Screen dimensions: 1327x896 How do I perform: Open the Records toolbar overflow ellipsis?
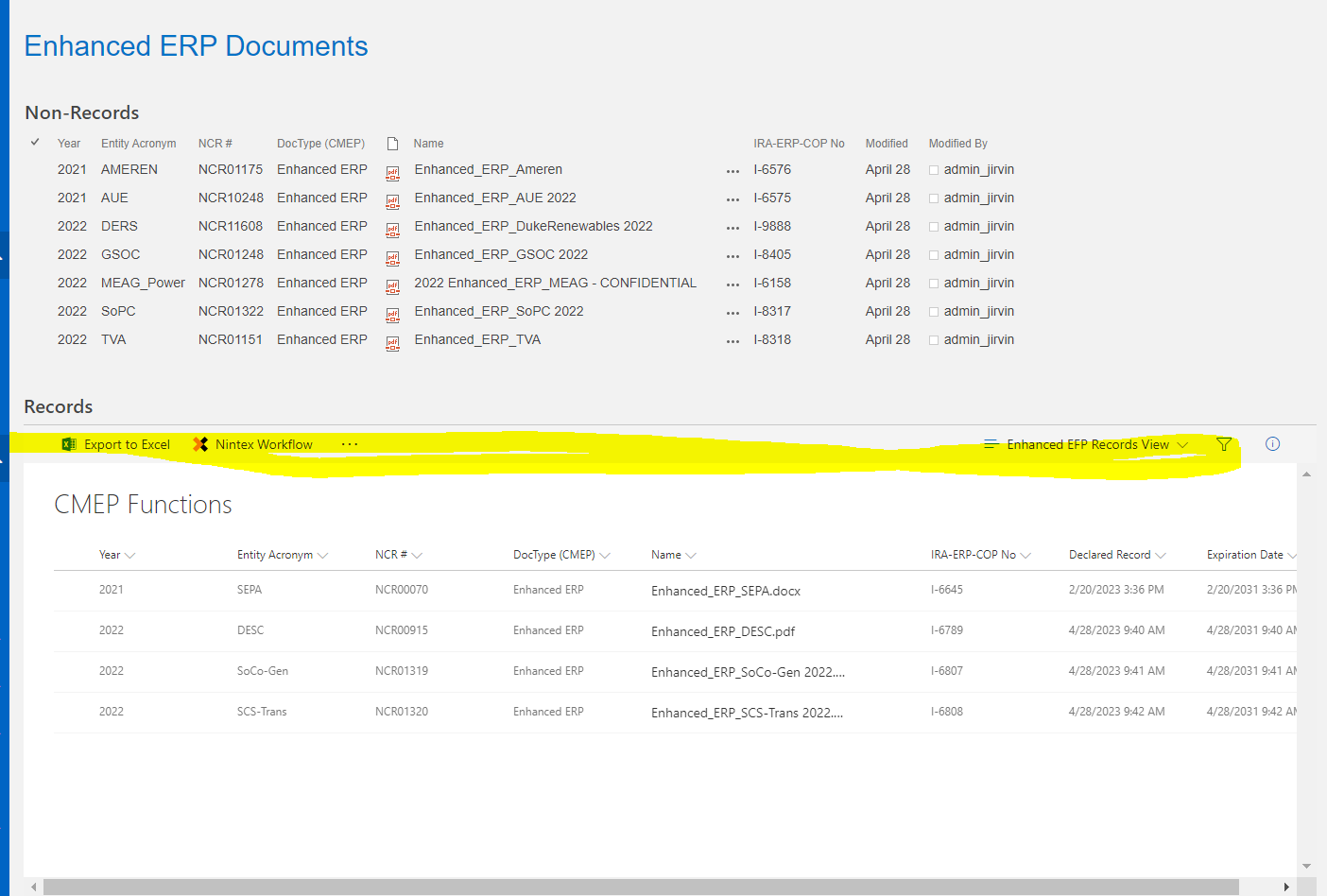click(x=350, y=444)
